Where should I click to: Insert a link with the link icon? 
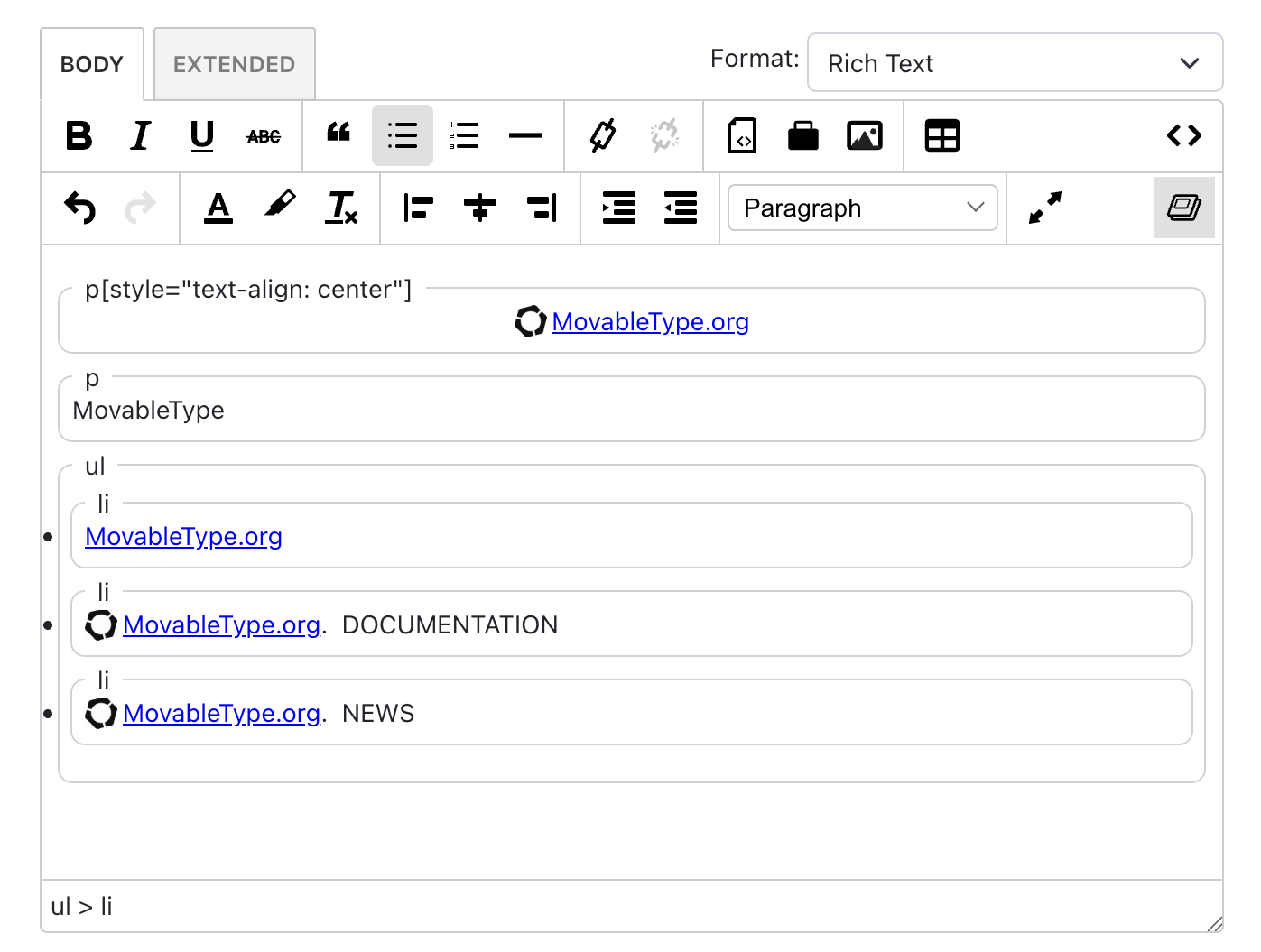point(603,136)
